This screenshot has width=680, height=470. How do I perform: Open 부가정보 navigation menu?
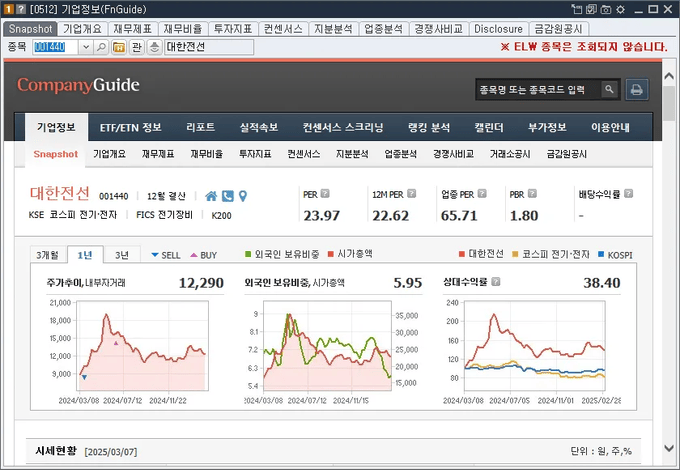tap(547, 127)
